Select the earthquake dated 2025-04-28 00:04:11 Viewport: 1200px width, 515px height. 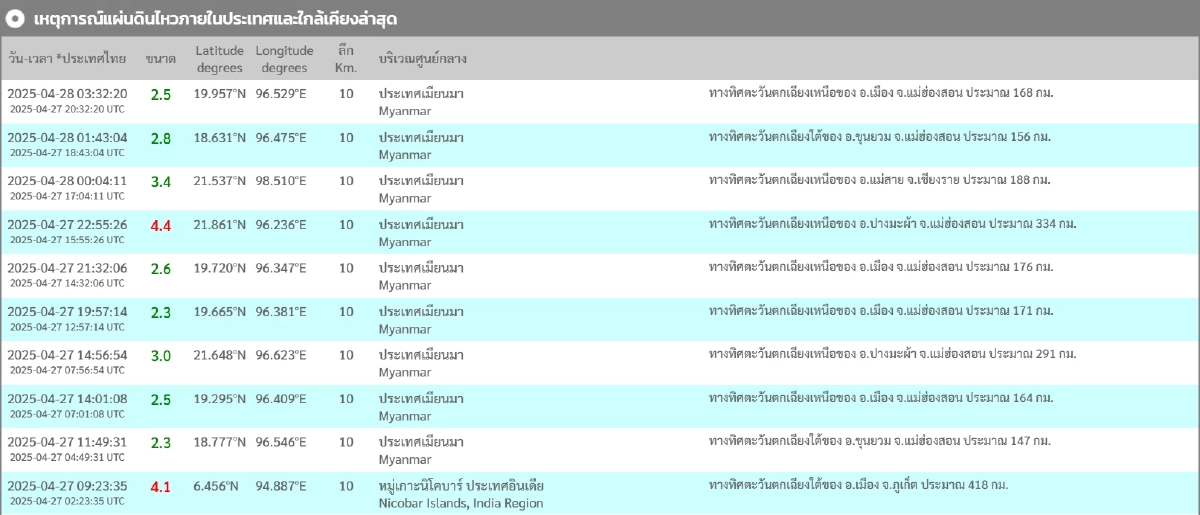pos(600,189)
